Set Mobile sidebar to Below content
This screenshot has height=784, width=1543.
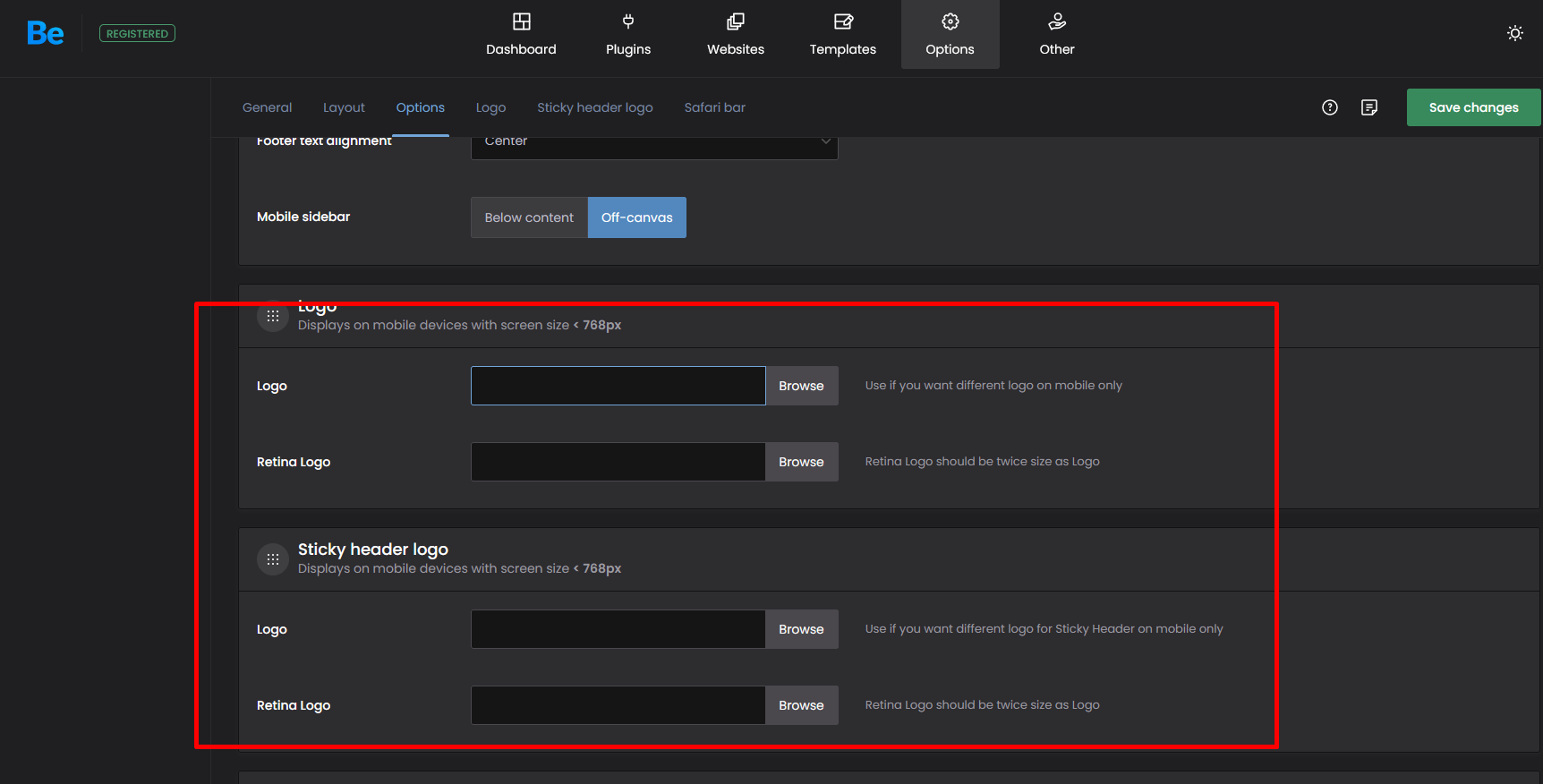click(529, 217)
